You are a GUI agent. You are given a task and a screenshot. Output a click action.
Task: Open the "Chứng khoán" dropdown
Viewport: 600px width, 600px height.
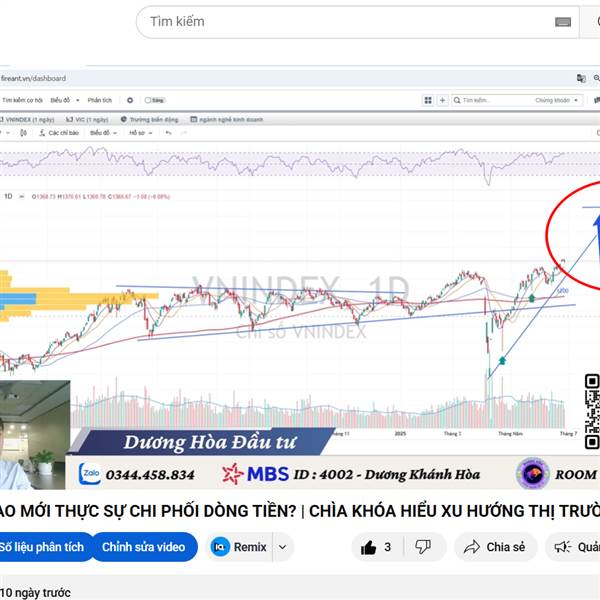coord(557,100)
